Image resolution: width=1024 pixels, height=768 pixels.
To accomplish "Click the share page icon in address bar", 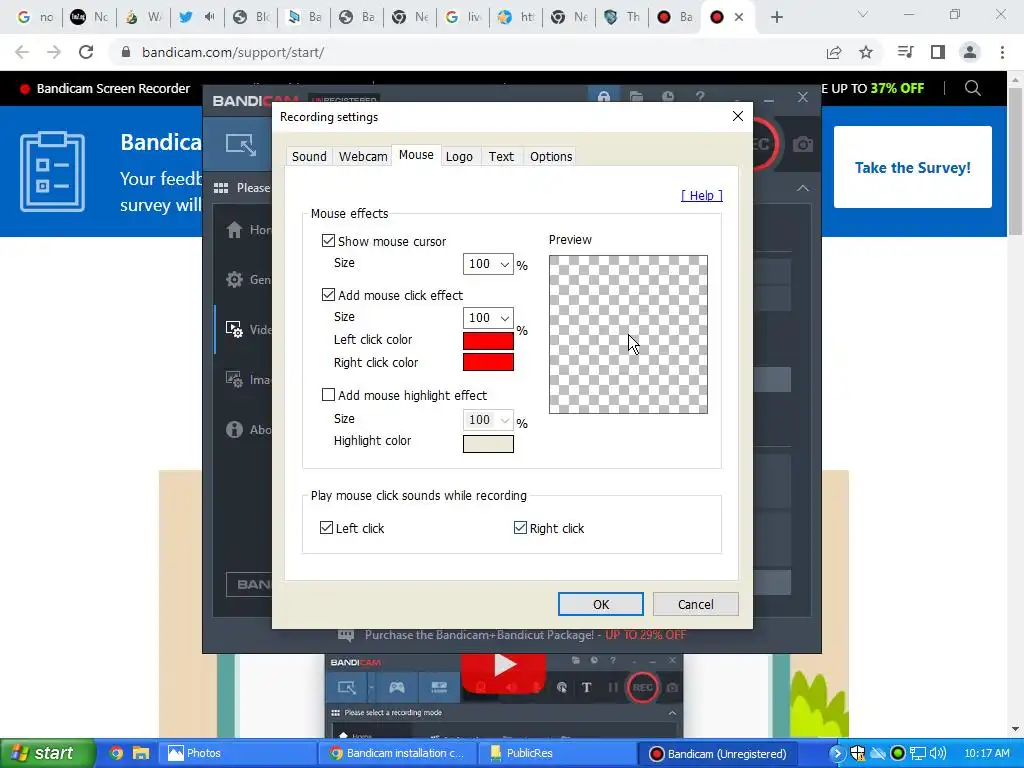I will [834, 52].
